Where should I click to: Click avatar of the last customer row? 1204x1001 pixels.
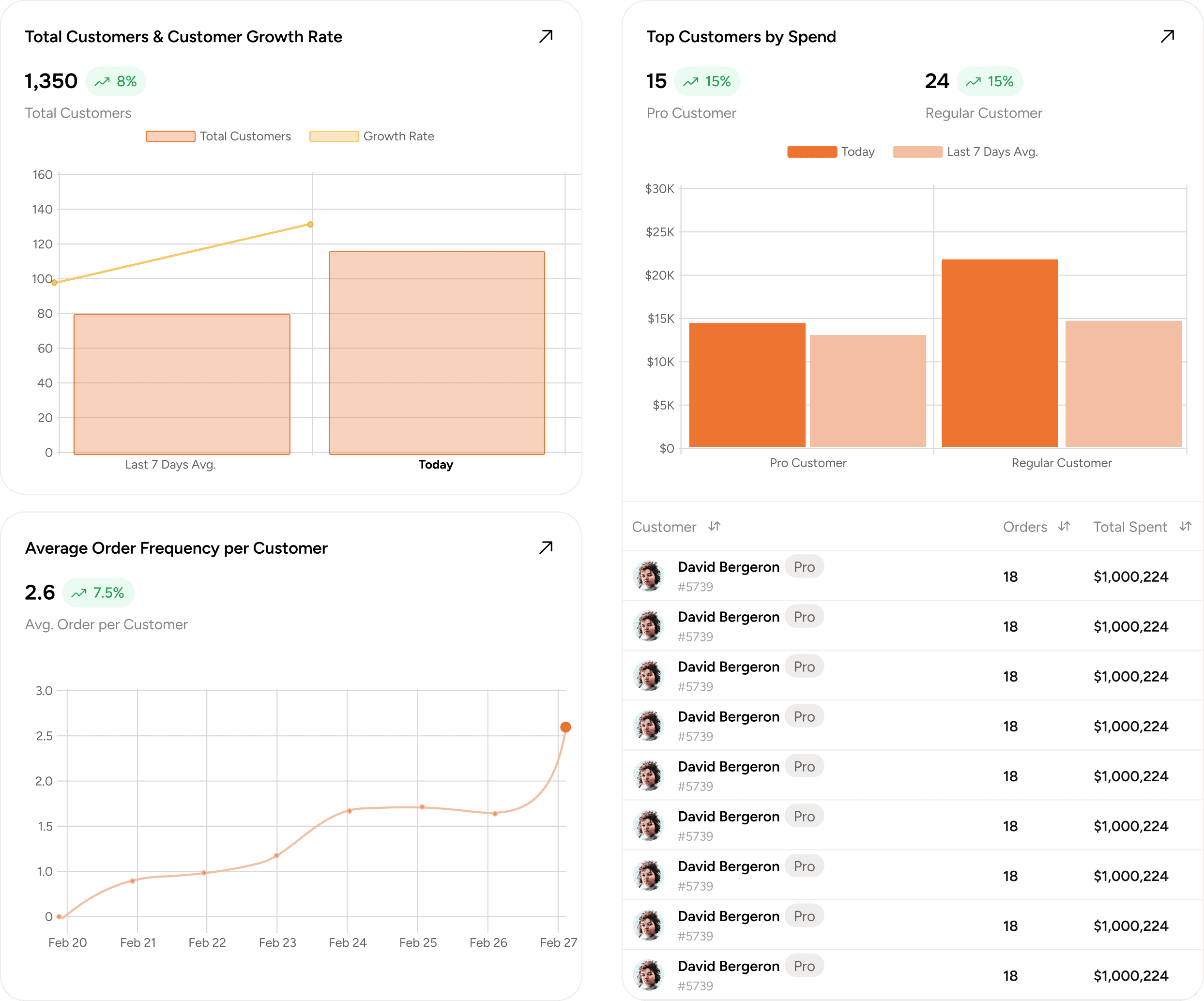(x=649, y=975)
